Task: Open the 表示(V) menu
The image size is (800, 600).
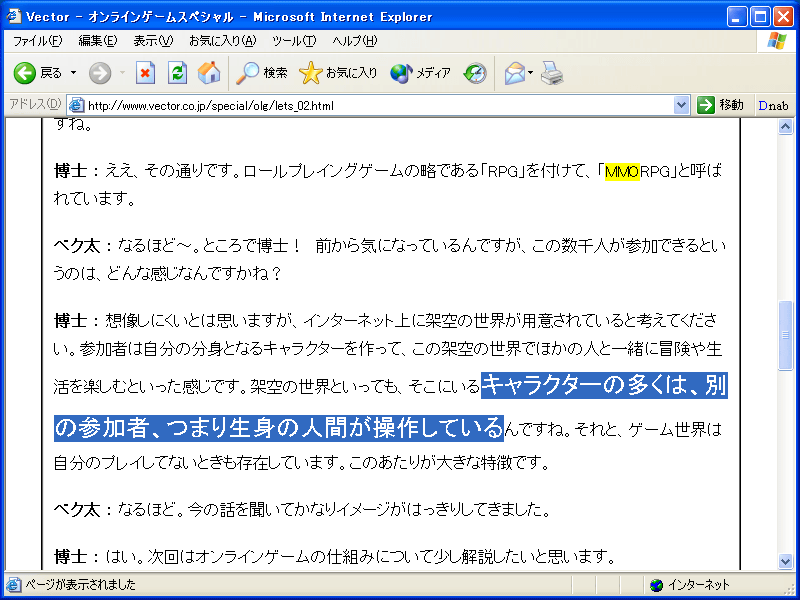Action: point(153,41)
